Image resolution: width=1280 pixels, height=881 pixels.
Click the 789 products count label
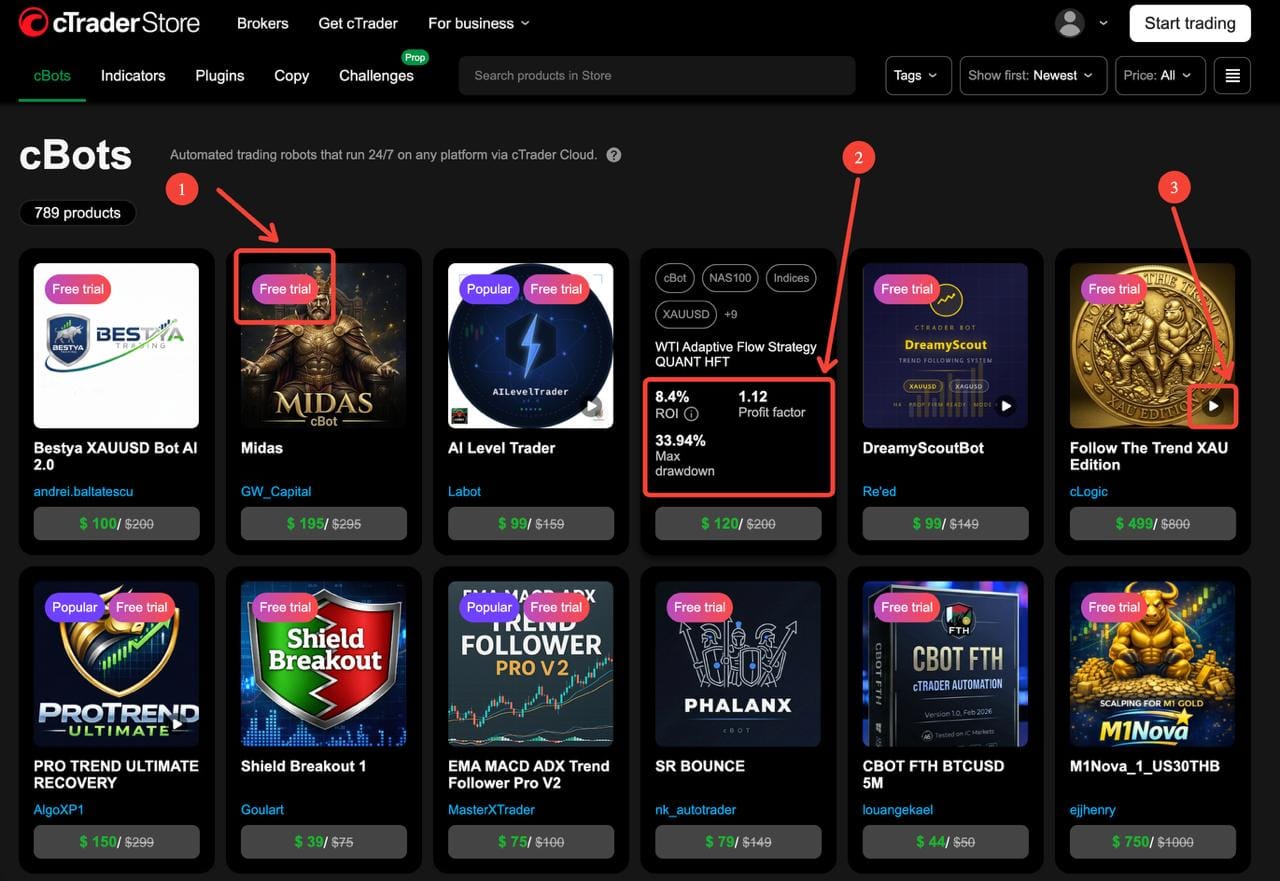tap(77, 213)
